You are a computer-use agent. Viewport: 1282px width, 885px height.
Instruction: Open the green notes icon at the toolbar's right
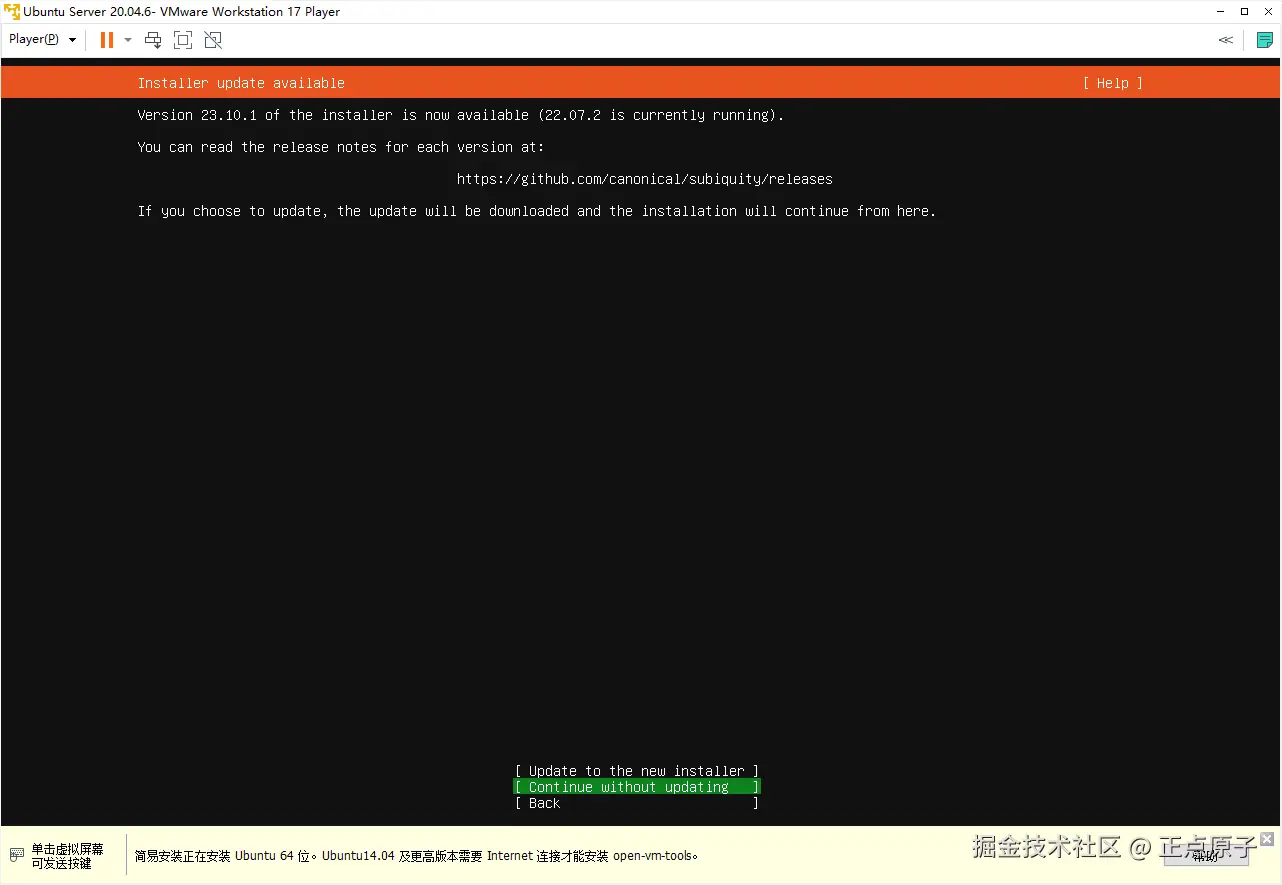click(1265, 40)
